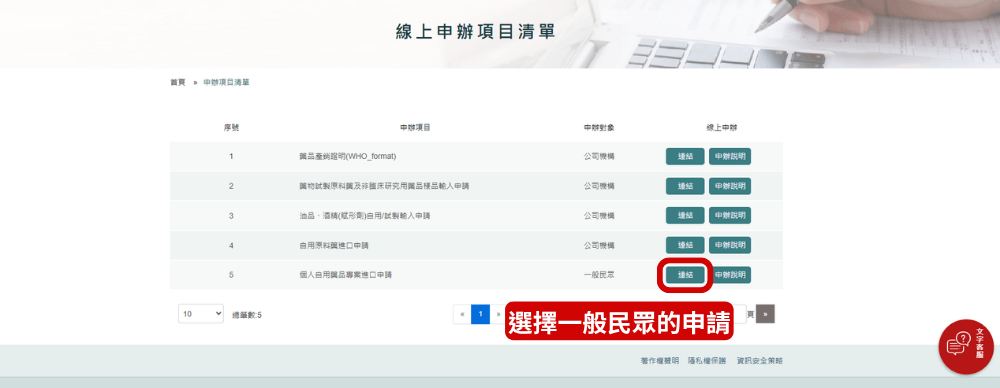Open 申辦說明 for row 4 自用原料藥進口申請
1000x388 pixels.
pyautogui.click(x=730, y=245)
